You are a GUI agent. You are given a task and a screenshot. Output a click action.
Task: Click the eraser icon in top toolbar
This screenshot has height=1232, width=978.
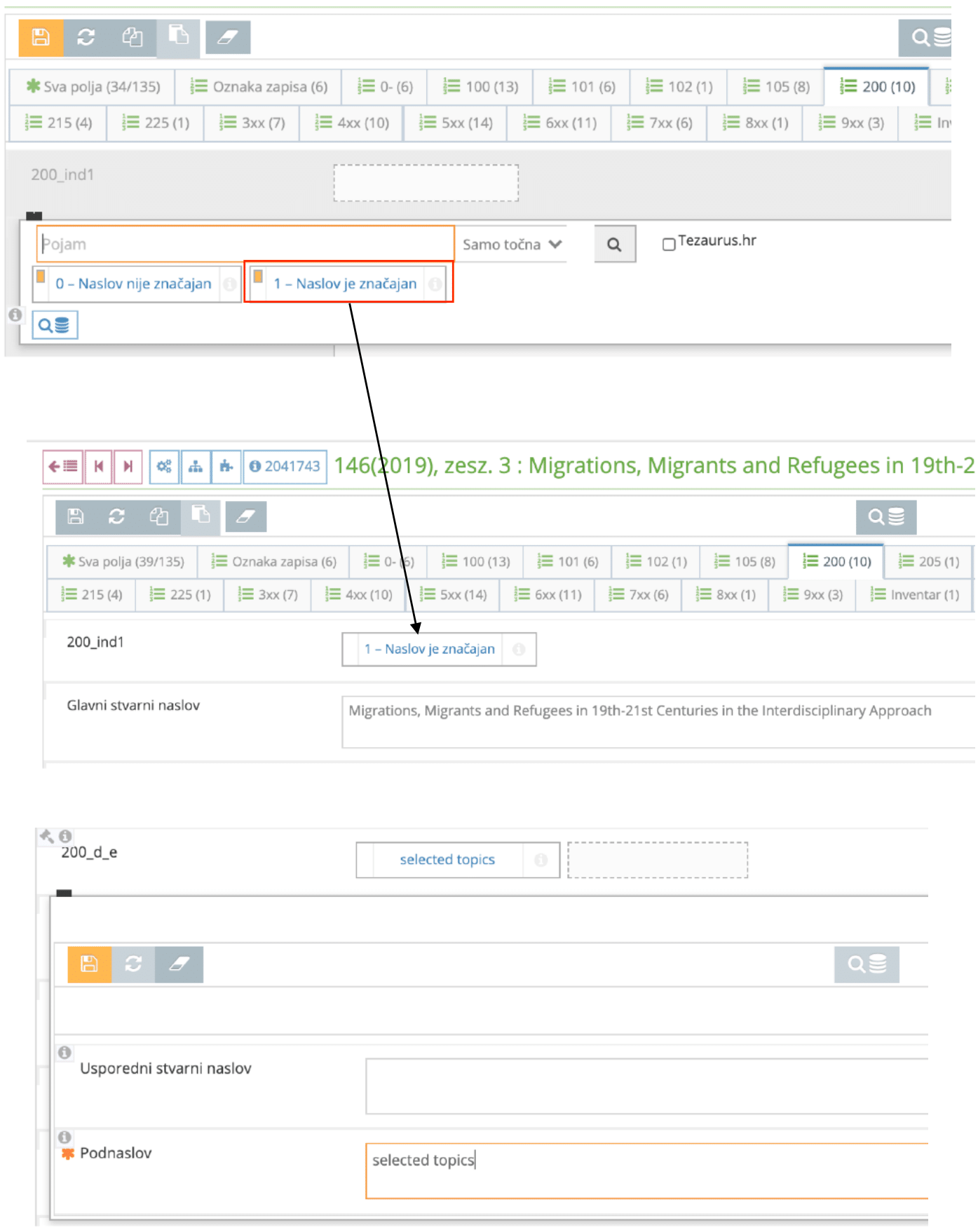tap(228, 37)
